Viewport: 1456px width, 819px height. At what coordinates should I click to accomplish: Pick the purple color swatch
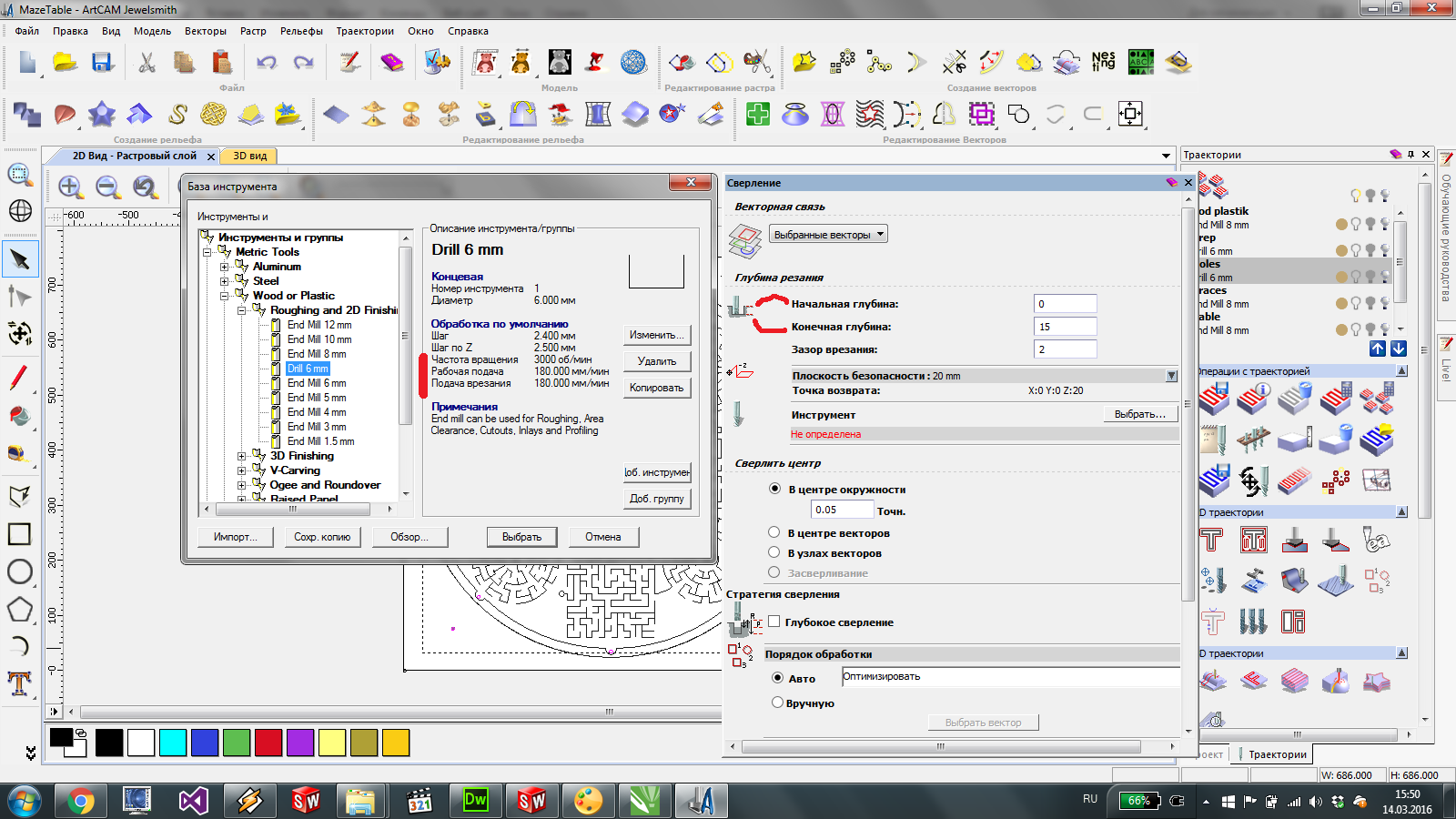point(300,743)
